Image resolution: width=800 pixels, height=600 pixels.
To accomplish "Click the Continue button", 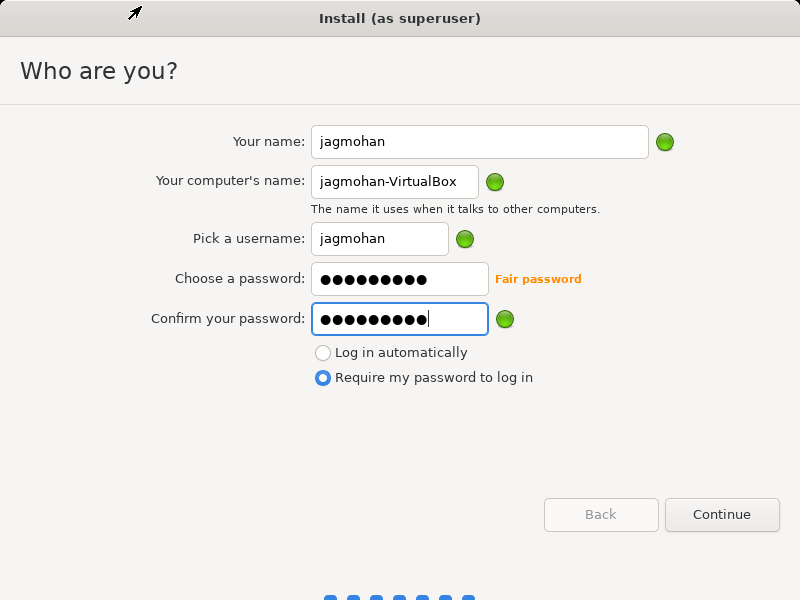I will (722, 515).
